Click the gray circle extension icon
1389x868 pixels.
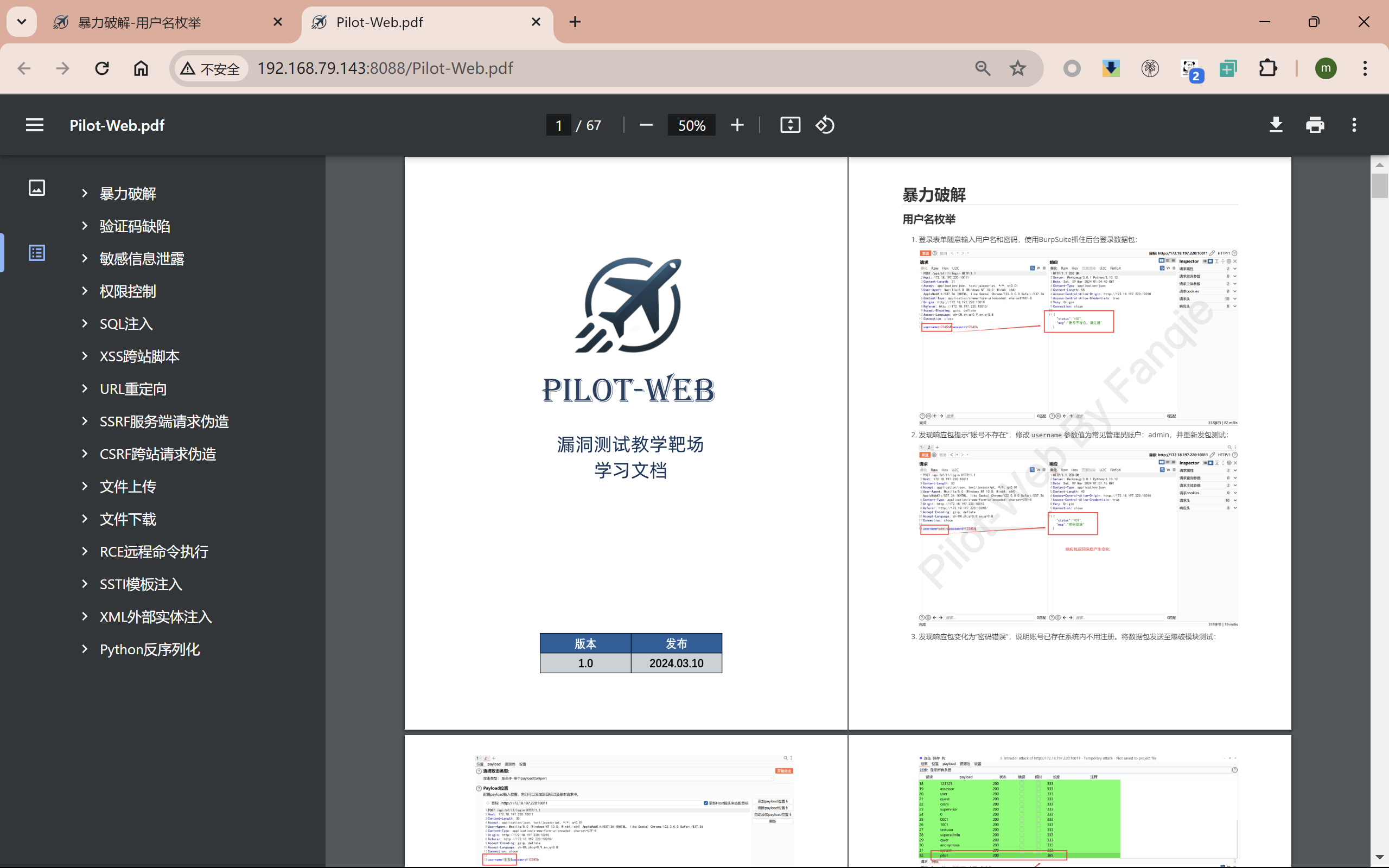pyautogui.click(x=1072, y=69)
